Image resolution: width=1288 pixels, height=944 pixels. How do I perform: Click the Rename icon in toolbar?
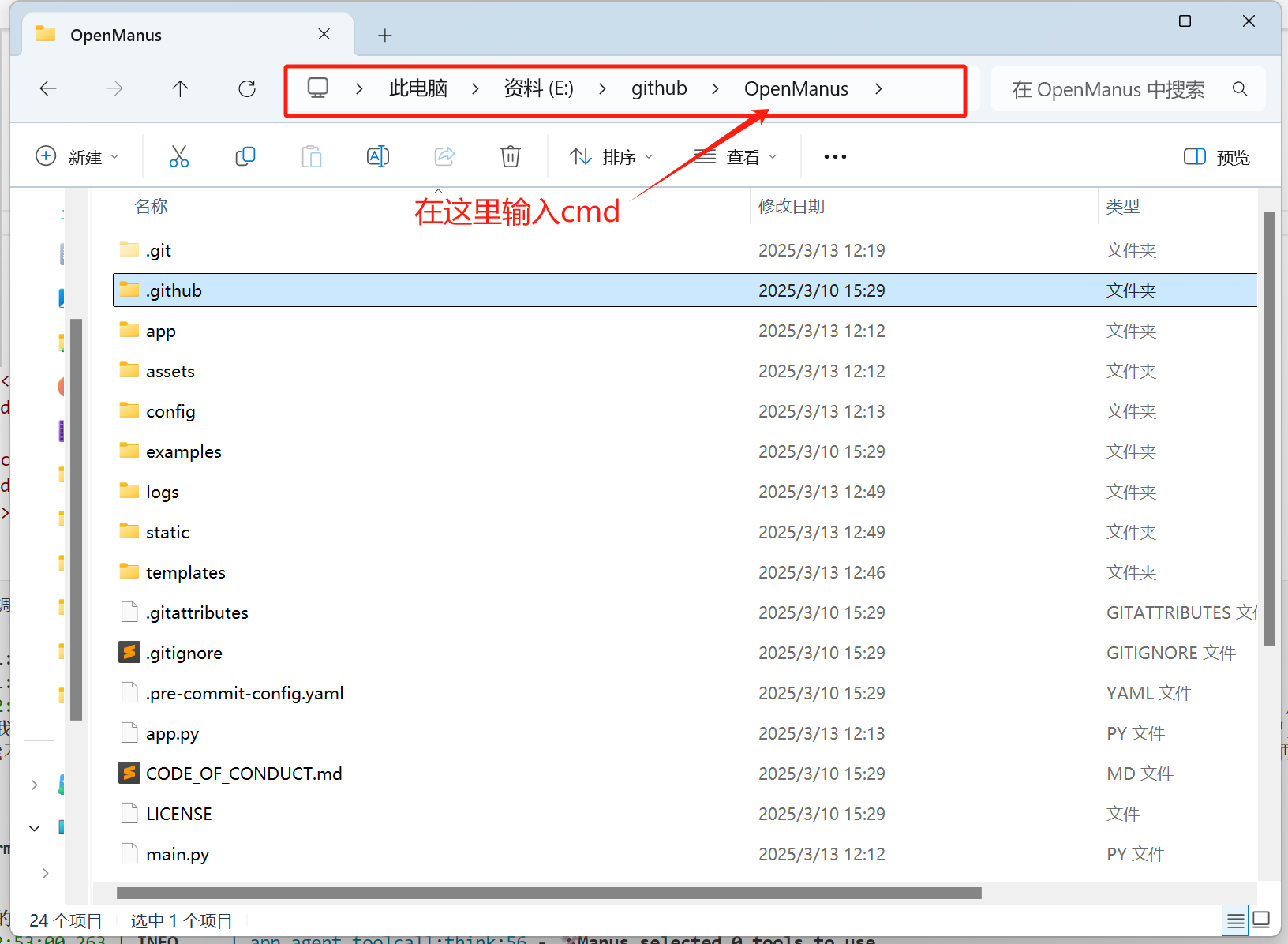[378, 156]
